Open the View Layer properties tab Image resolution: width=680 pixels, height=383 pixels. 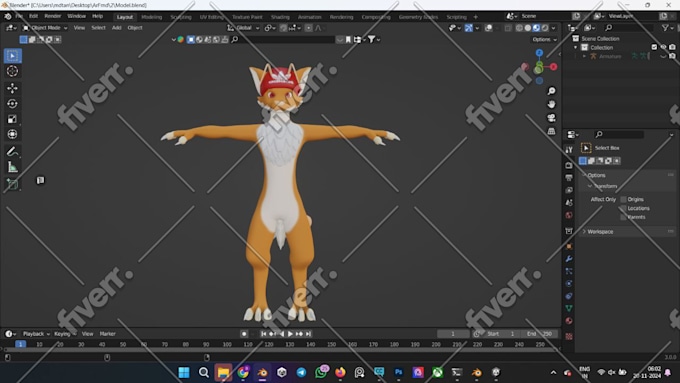pyautogui.click(x=569, y=190)
